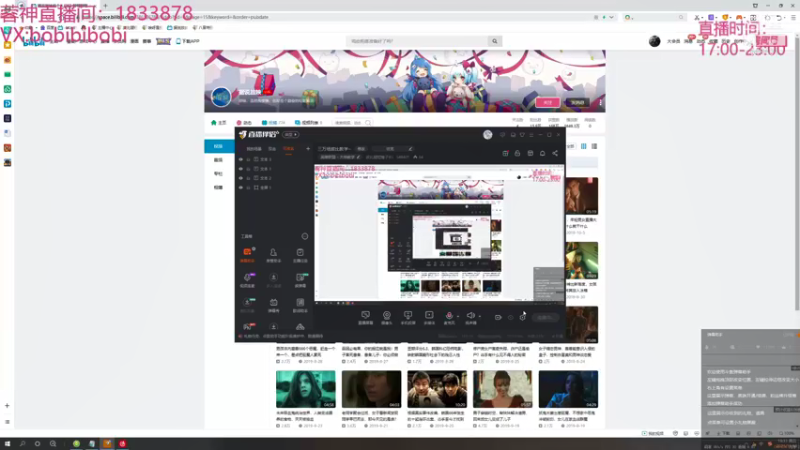Open toolbox circular options icon

click(x=305, y=236)
